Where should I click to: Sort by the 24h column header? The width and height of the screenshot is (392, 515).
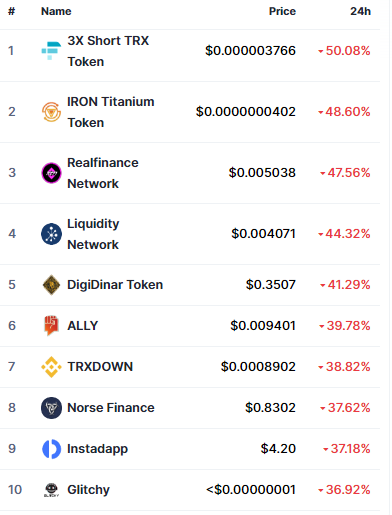coord(360,11)
